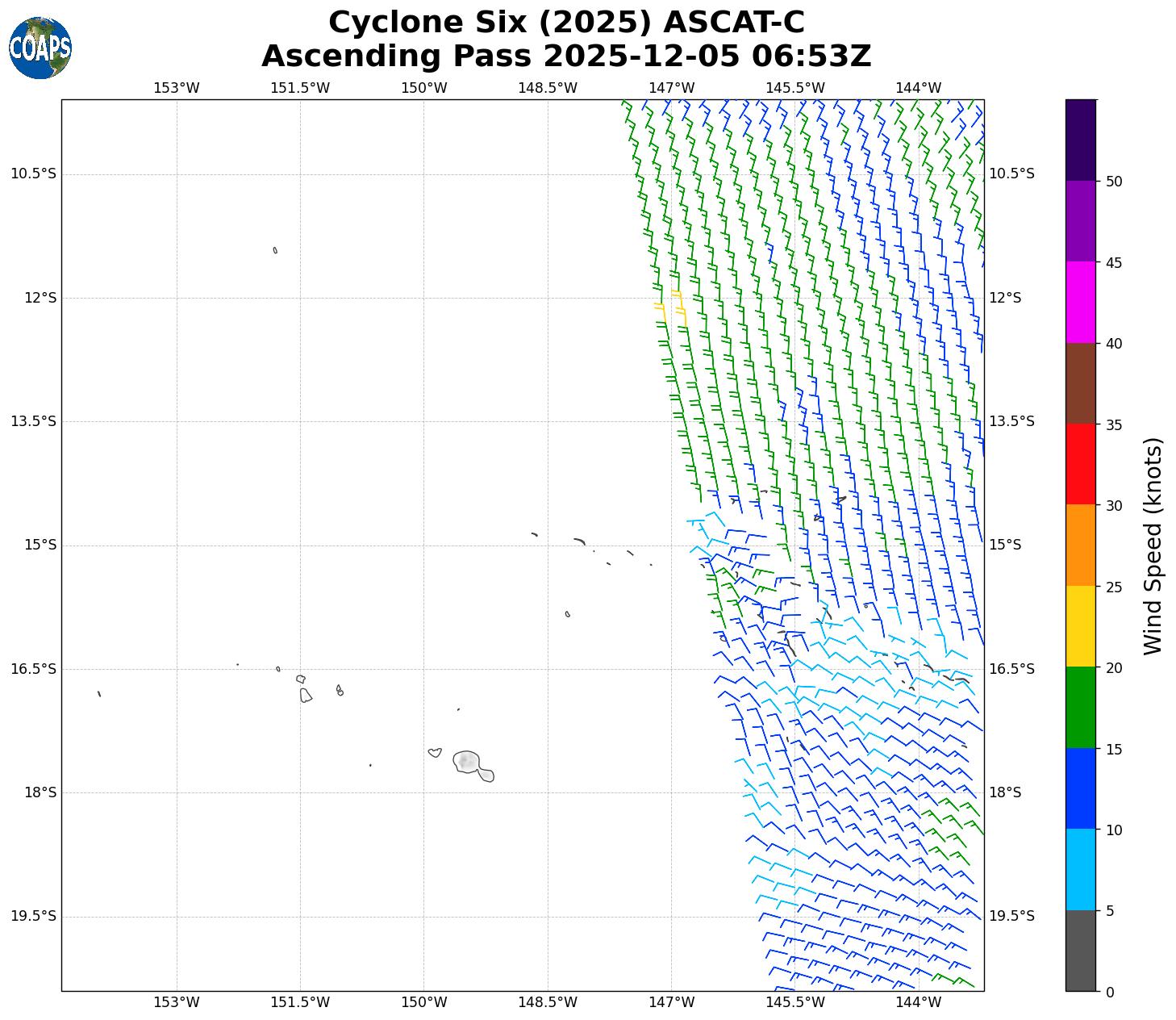Click the bottom axis 147°W label
Screen dimensions: 1176x1020
coord(671,1002)
